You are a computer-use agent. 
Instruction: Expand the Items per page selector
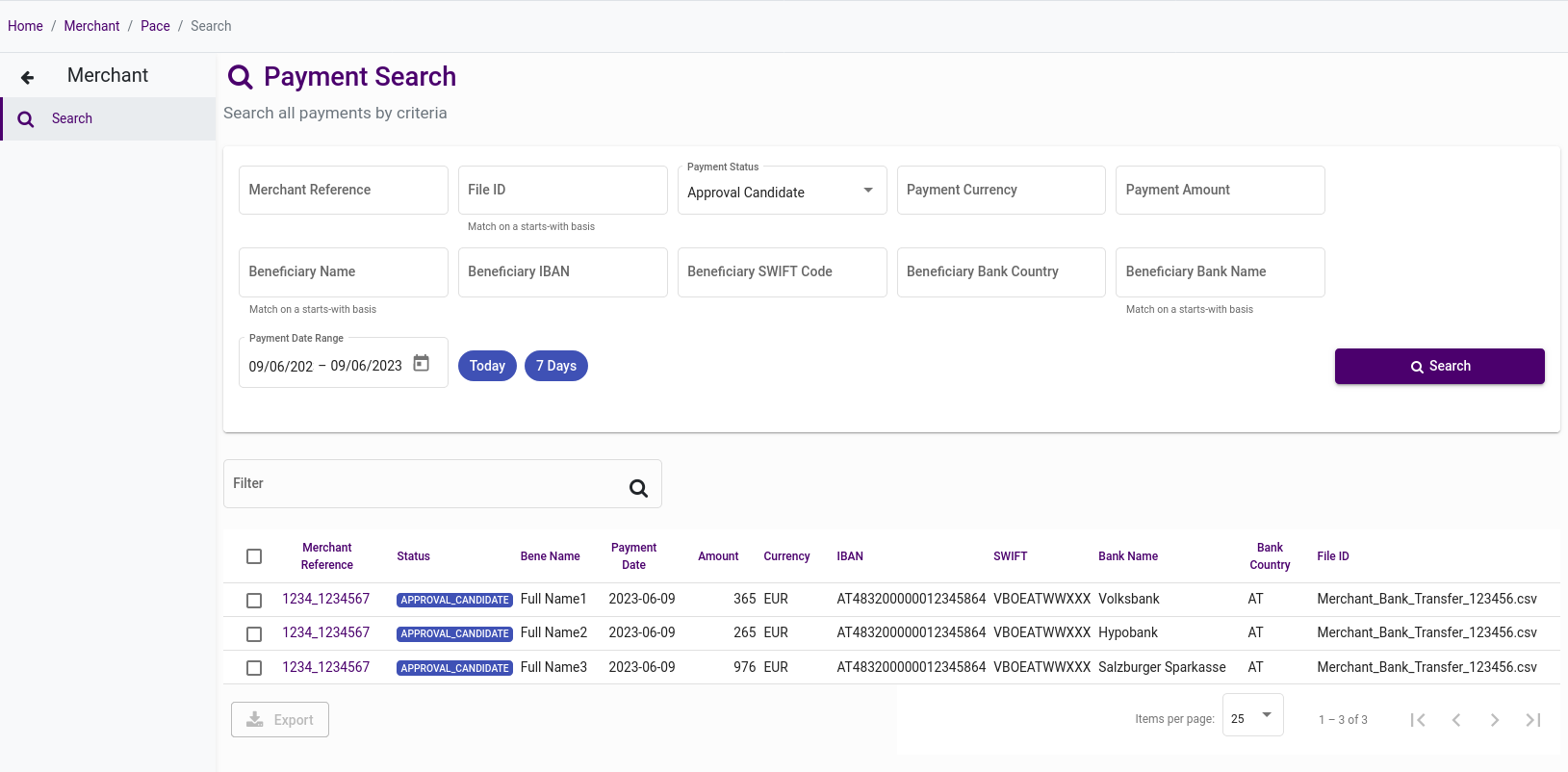tap(1252, 716)
